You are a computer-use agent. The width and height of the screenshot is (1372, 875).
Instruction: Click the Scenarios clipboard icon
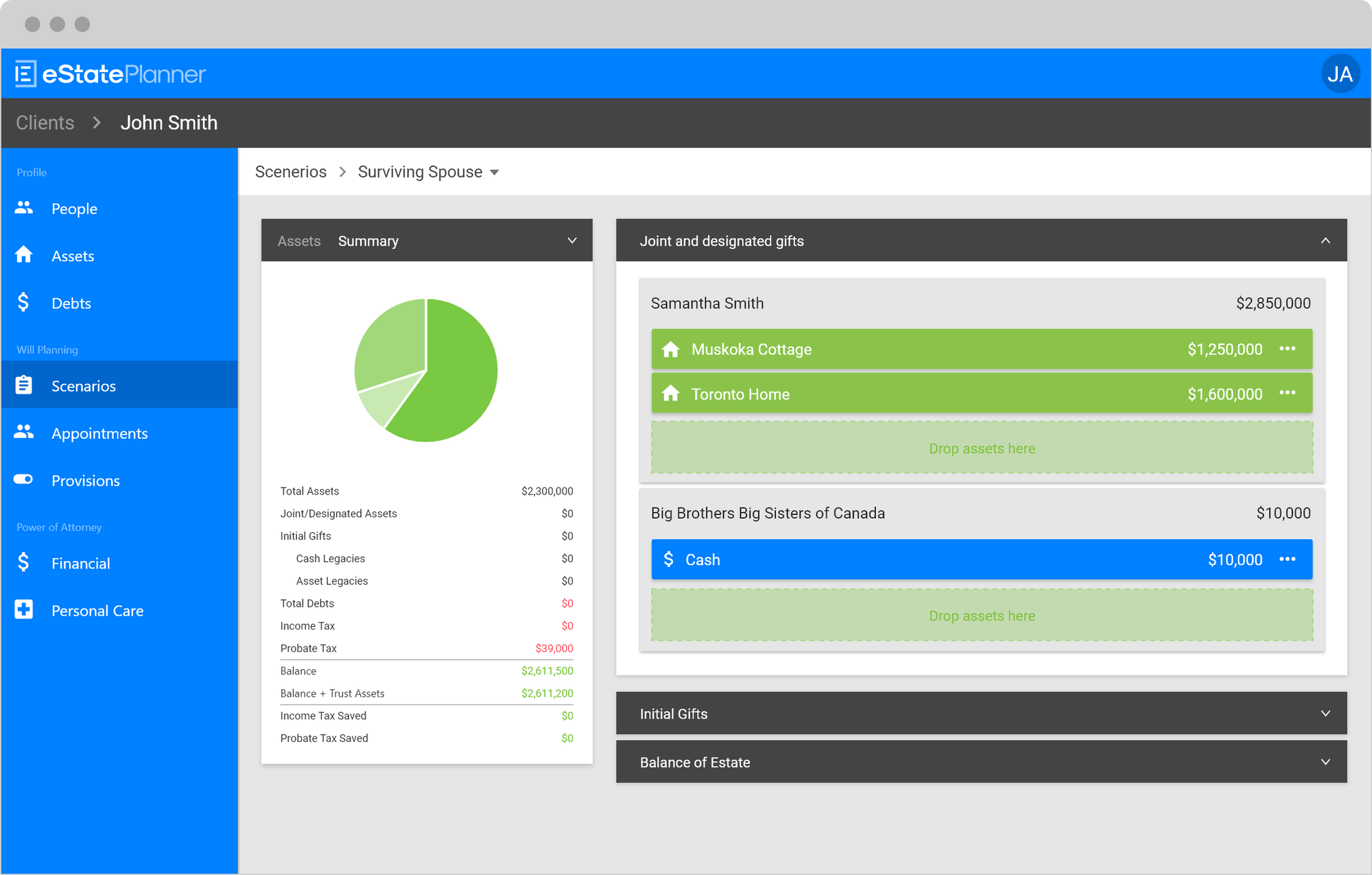(24, 385)
